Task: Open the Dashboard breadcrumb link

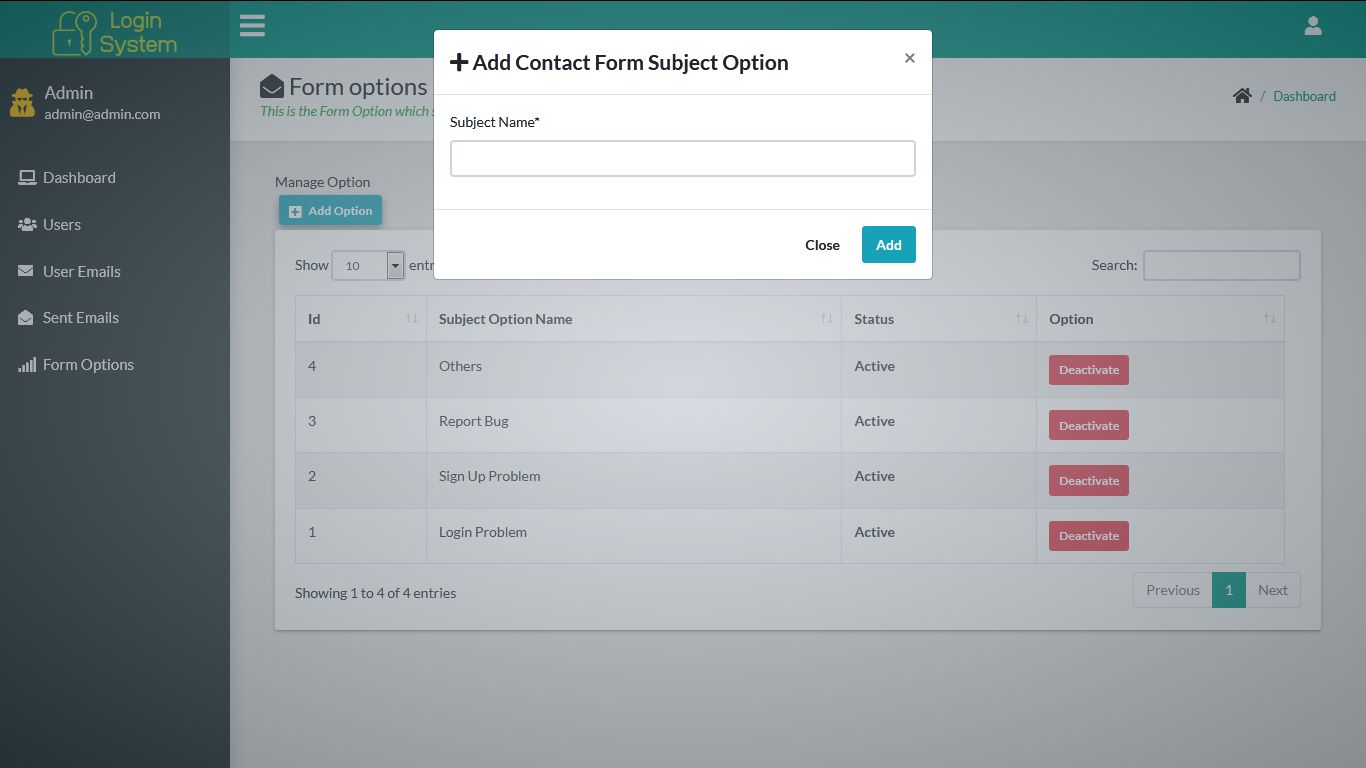Action: 1305,96
